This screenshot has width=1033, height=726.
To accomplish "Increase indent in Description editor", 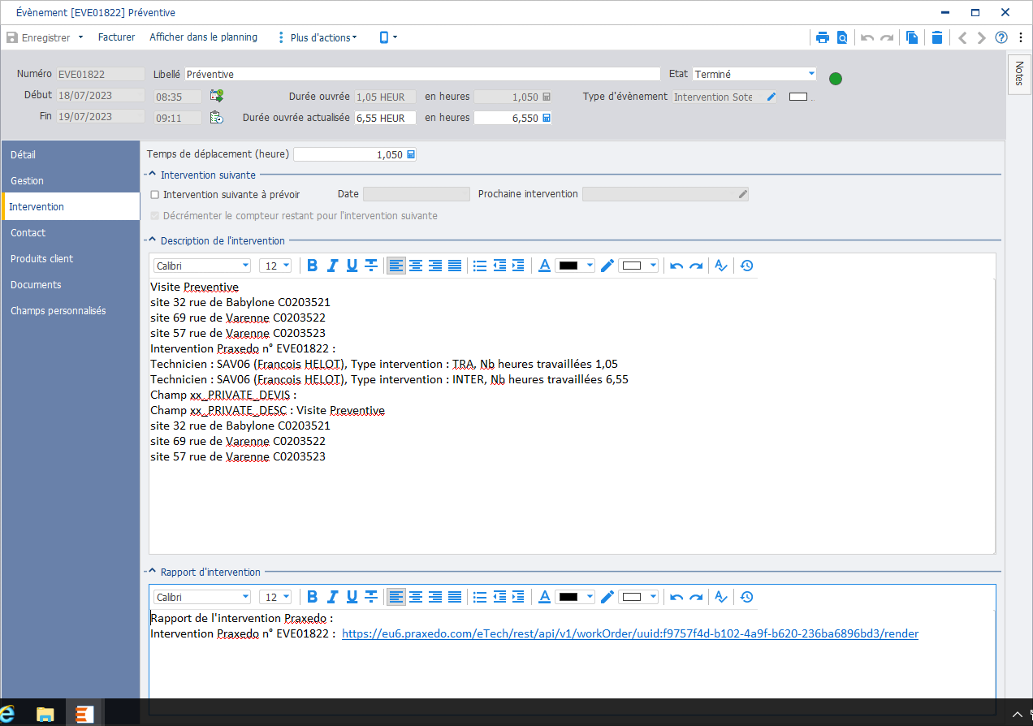I will (518, 265).
